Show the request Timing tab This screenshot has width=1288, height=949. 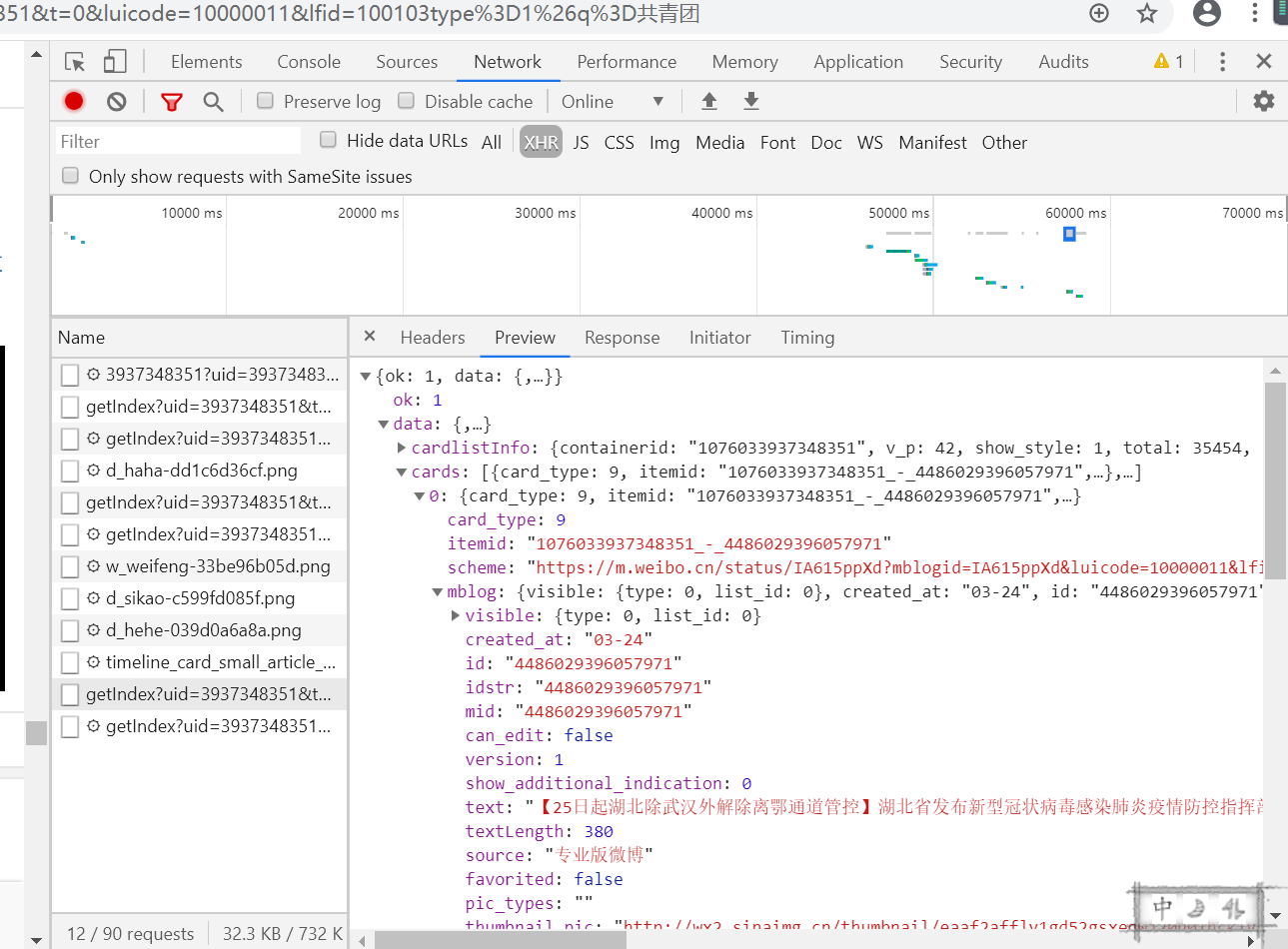pos(807,338)
